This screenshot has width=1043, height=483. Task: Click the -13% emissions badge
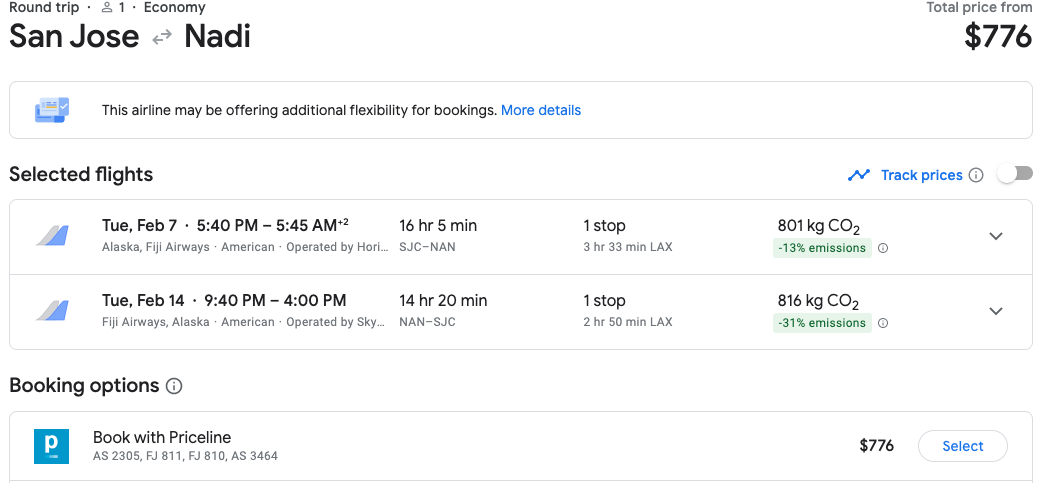pyautogui.click(x=822, y=248)
